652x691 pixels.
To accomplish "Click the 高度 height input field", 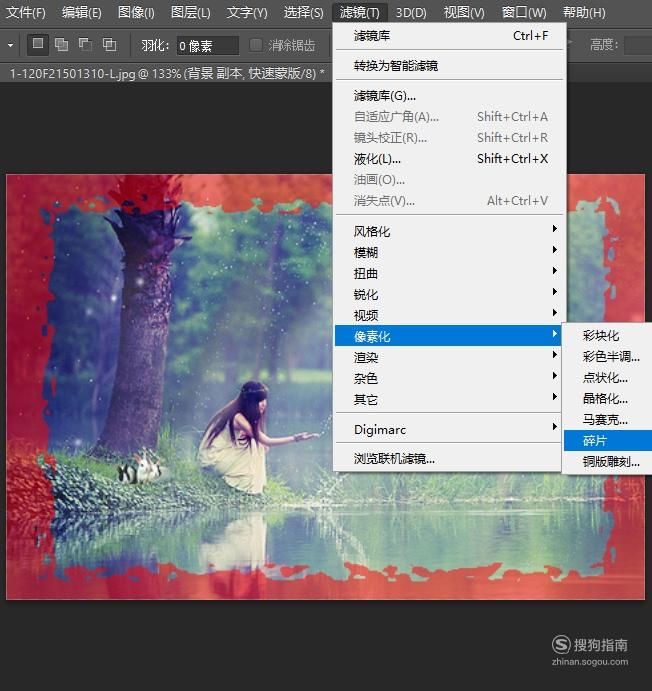I will click(x=638, y=45).
